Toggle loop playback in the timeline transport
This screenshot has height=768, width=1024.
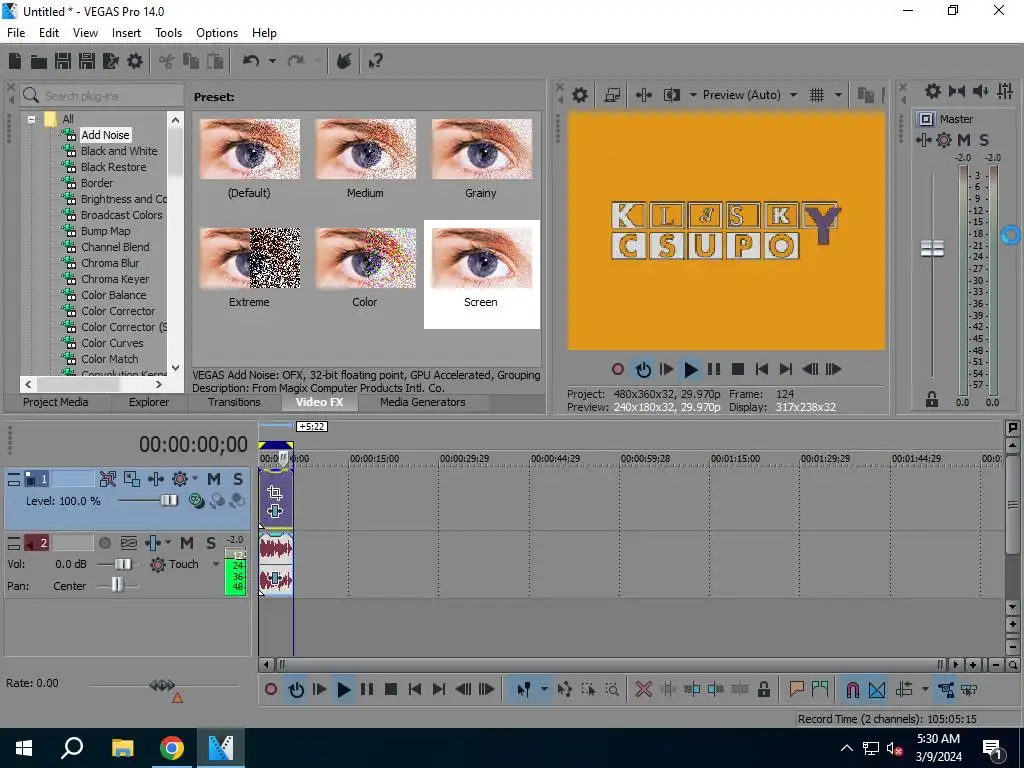[x=296, y=689]
